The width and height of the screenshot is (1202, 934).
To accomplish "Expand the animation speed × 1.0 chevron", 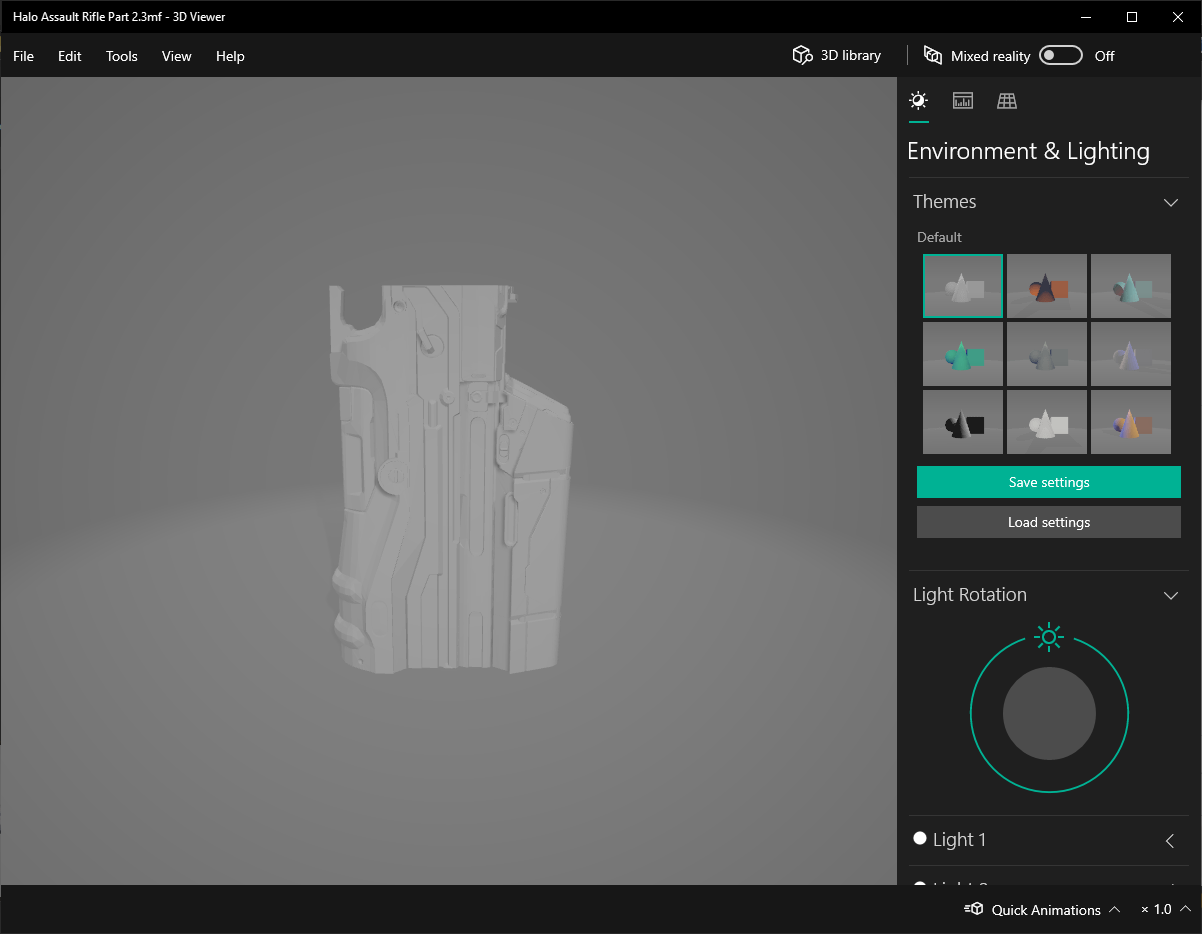I will coord(1186,909).
